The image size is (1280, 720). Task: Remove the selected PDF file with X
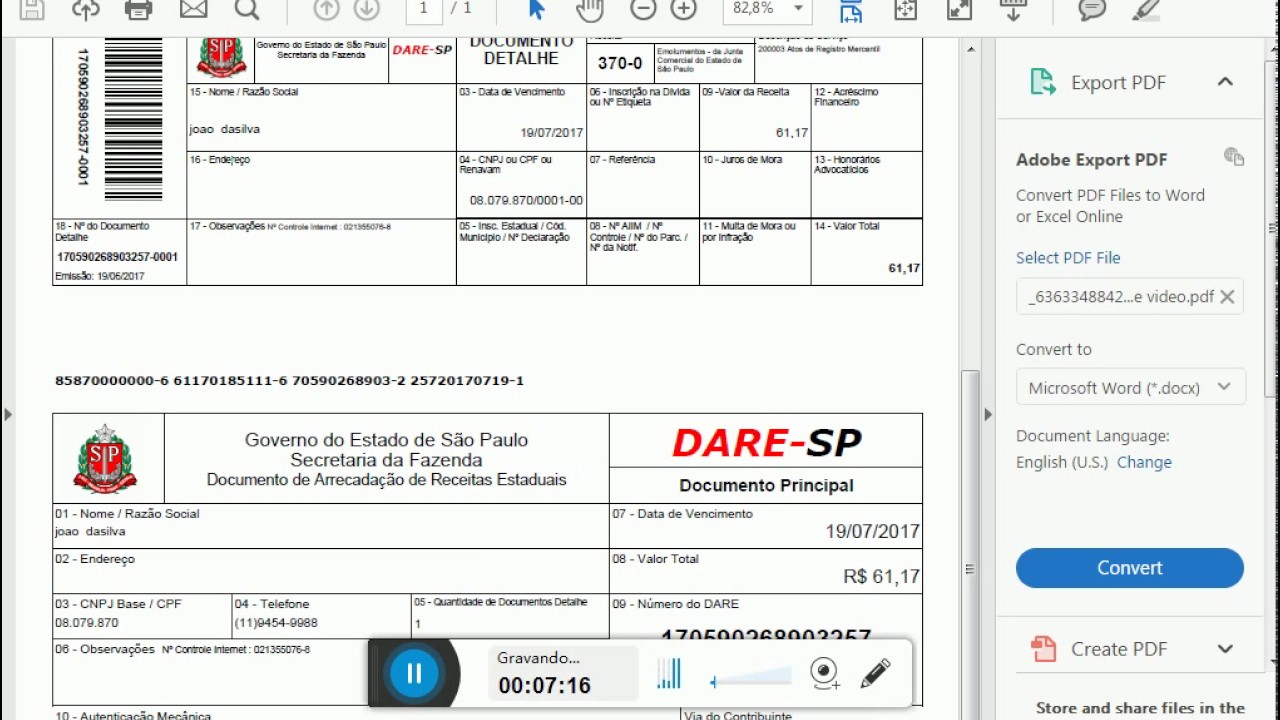tap(1227, 296)
